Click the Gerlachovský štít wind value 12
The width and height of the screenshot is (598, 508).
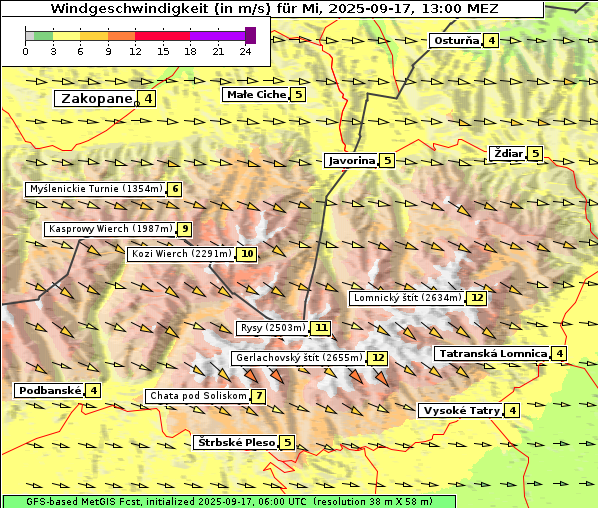click(378, 358)
